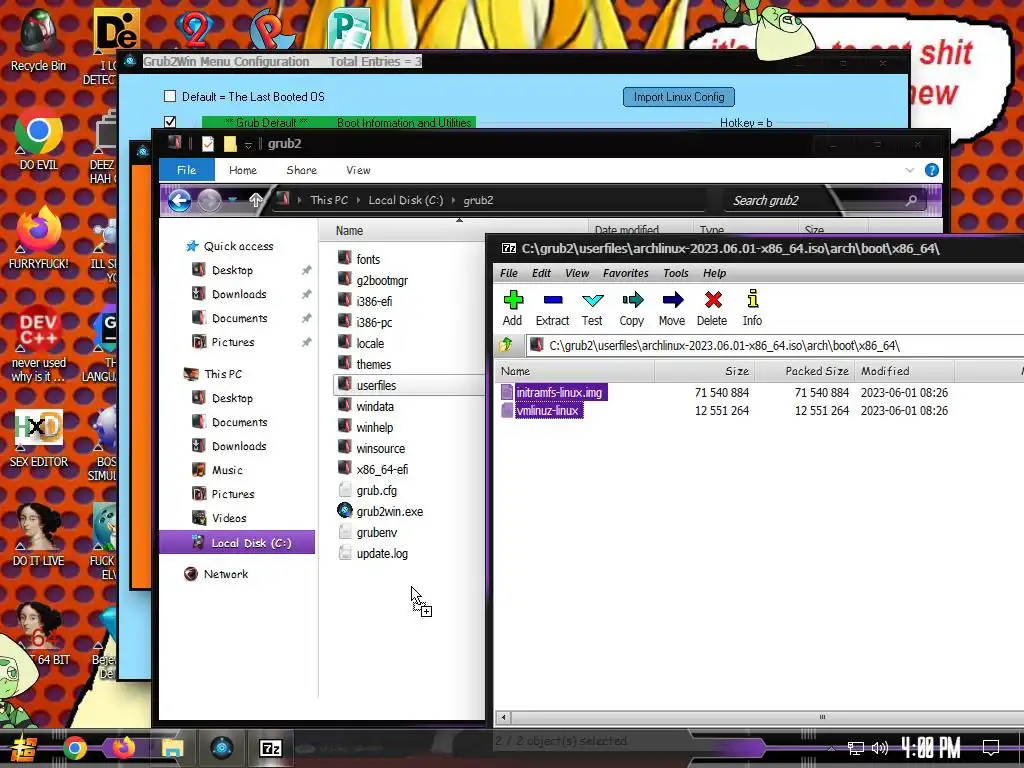Screen dimensions: 1024x768
Task: Open quick access toolbar dropdown arrow
Action: click(248, 145)
